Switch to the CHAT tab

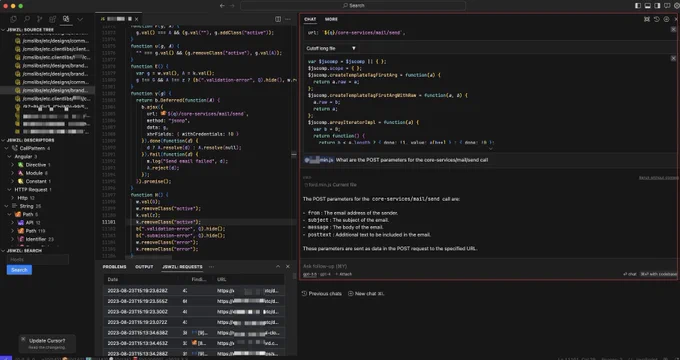click(310, 19)
